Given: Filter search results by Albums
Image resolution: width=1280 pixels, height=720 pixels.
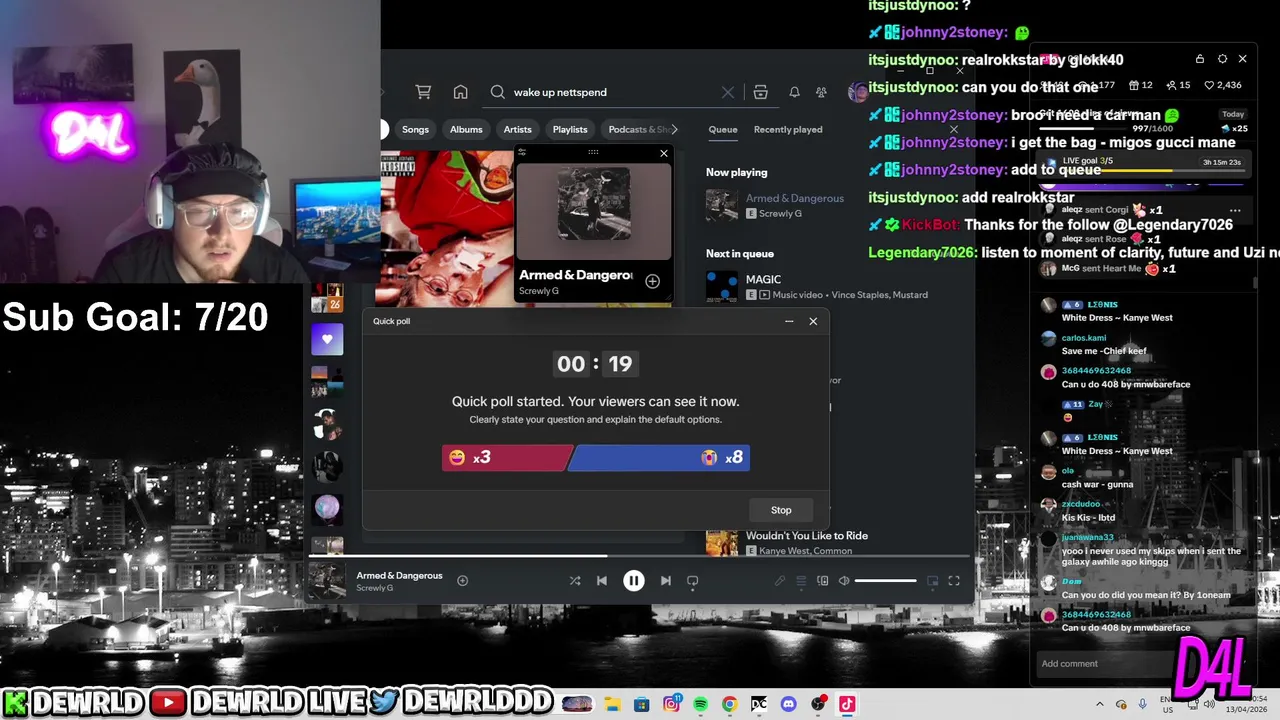Looking at the screenshot, I should [x=466, y=129].
